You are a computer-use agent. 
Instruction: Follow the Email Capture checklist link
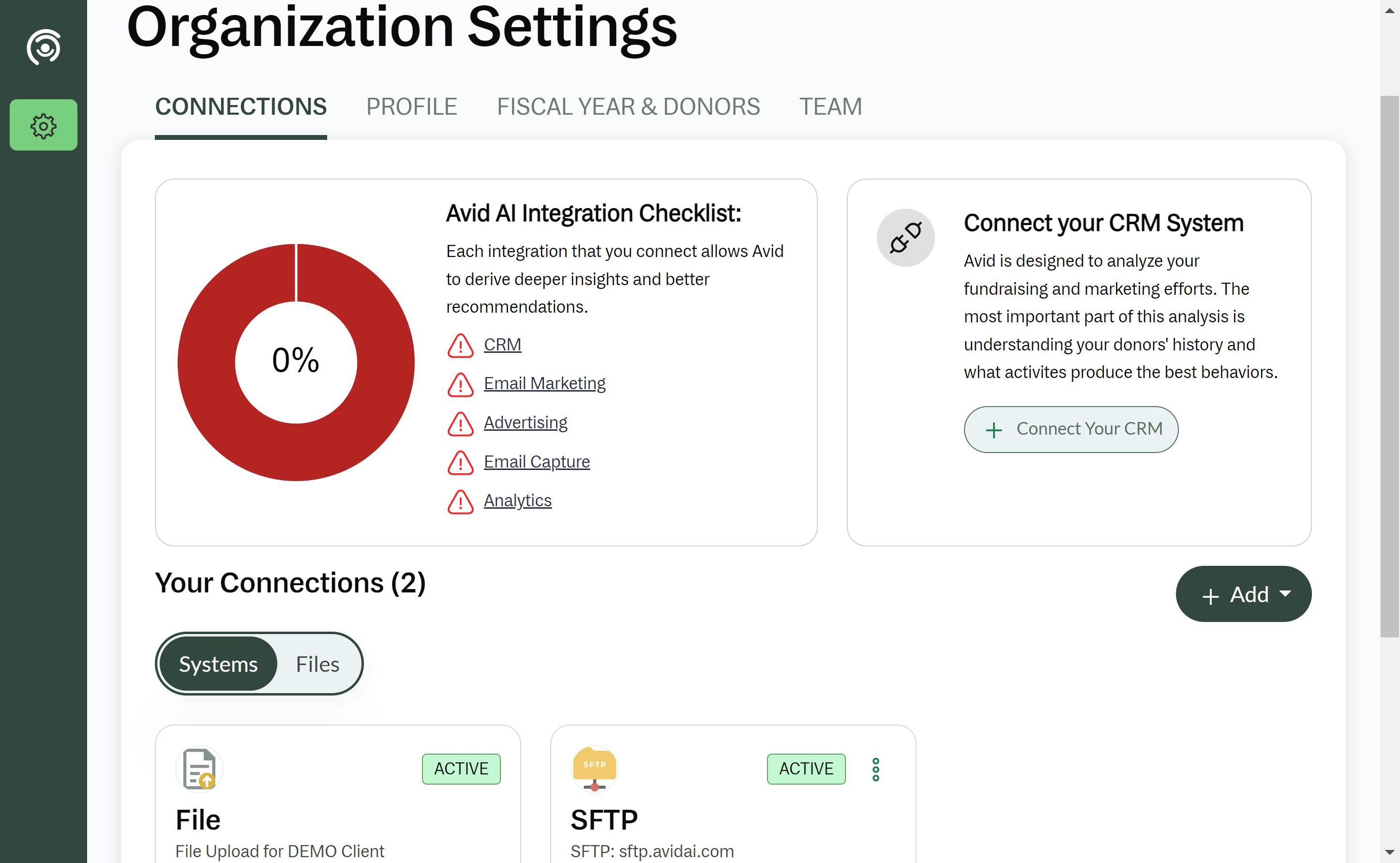(536, 462)
